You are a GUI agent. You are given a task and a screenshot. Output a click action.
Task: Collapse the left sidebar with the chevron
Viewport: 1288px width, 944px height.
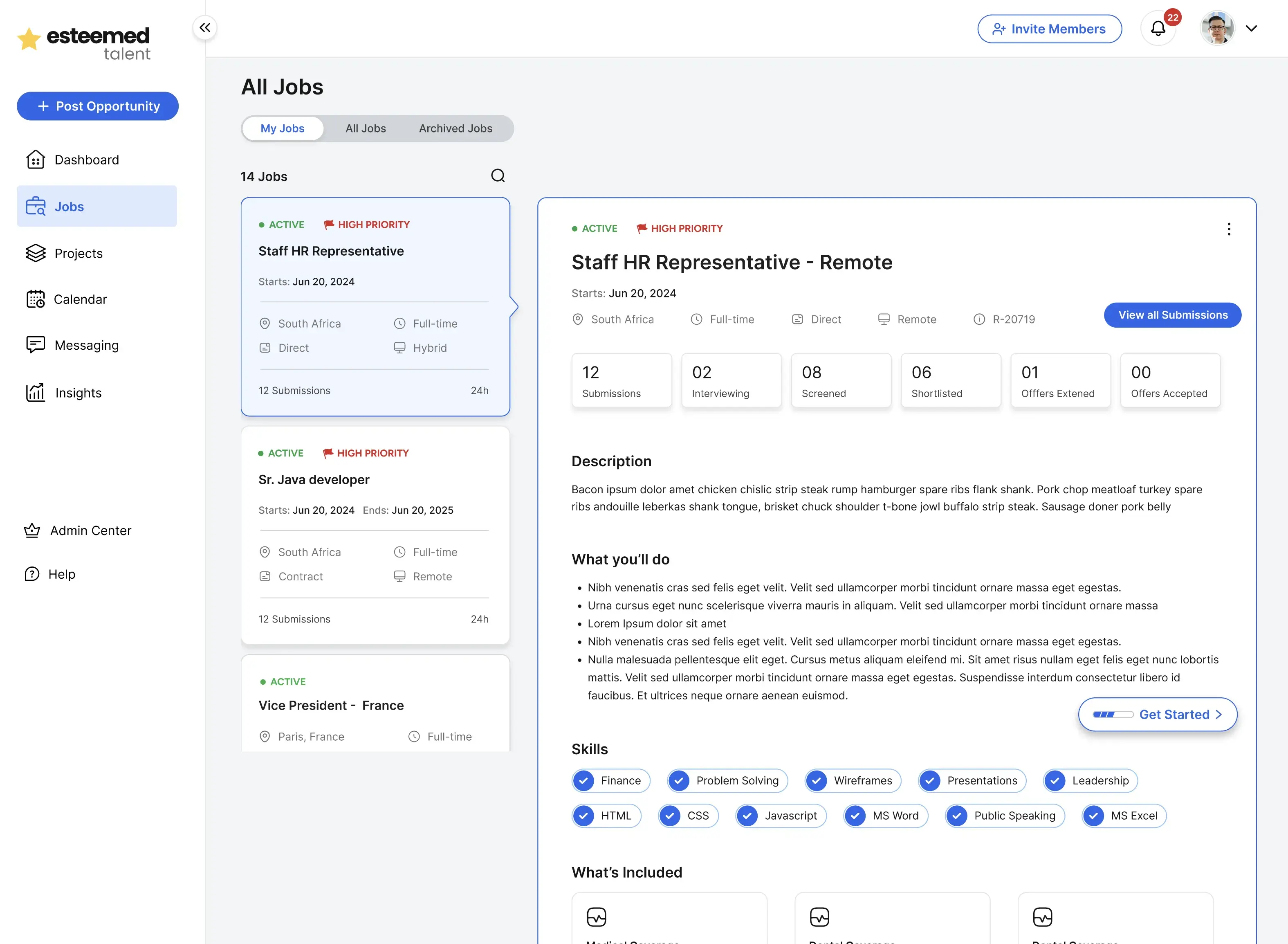pos(204,27)
